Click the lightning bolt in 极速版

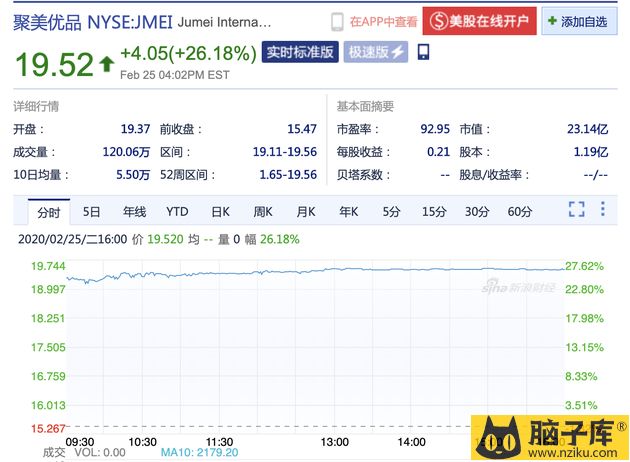click(397, 52)
